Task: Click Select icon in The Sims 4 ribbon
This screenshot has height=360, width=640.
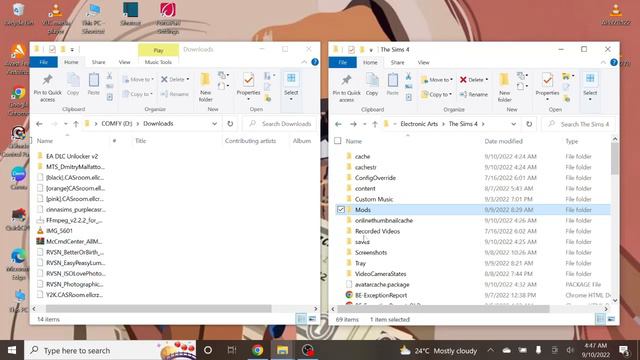Action: (590, 86)
